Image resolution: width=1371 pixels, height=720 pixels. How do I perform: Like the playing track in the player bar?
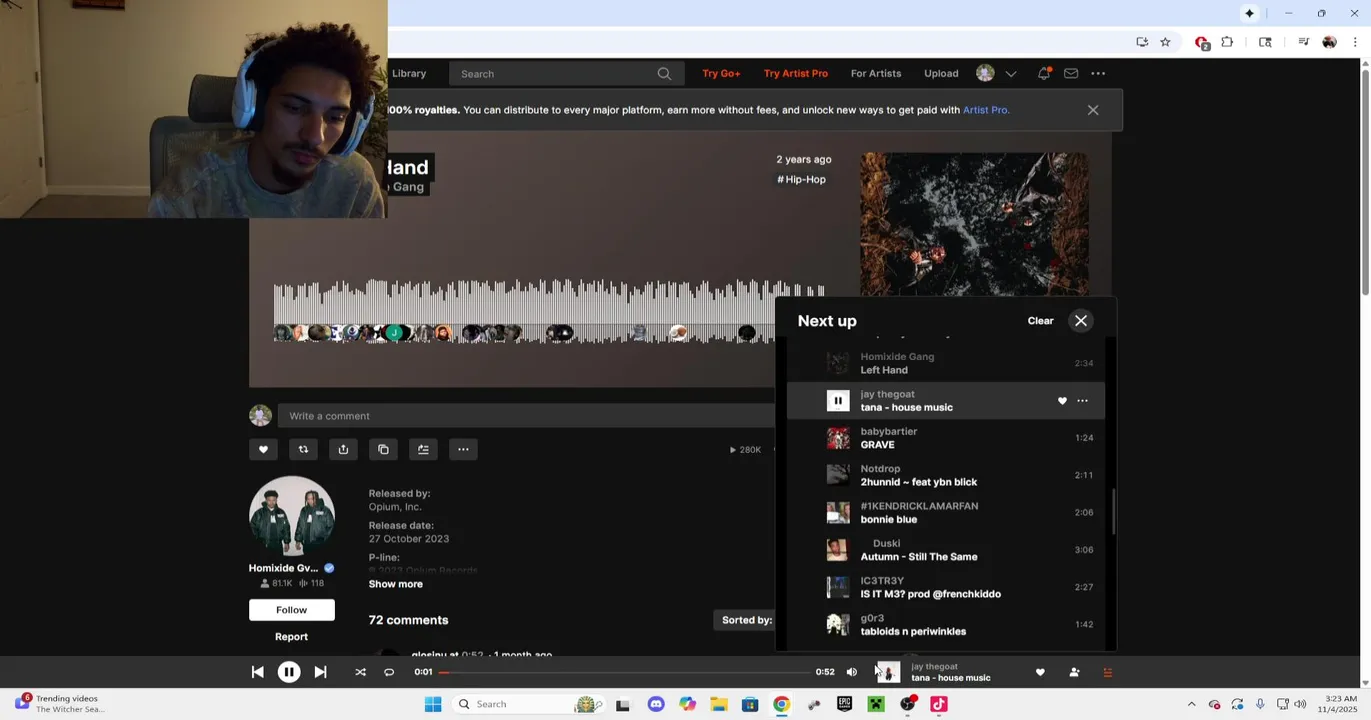1040,672
